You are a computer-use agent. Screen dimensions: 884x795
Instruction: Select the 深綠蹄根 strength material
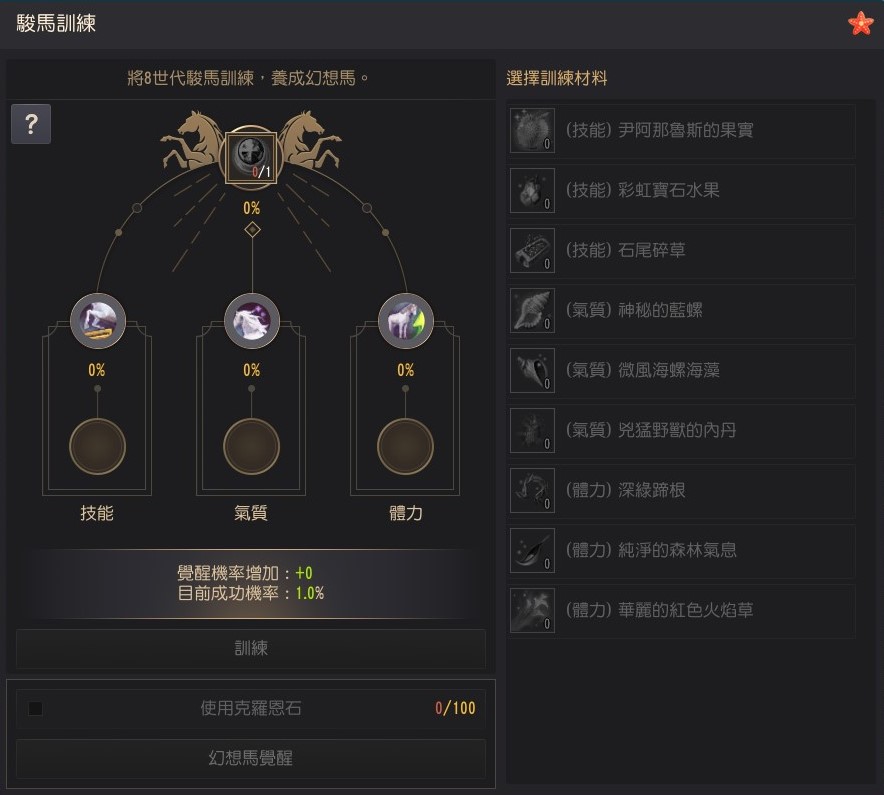coord(682,491)
